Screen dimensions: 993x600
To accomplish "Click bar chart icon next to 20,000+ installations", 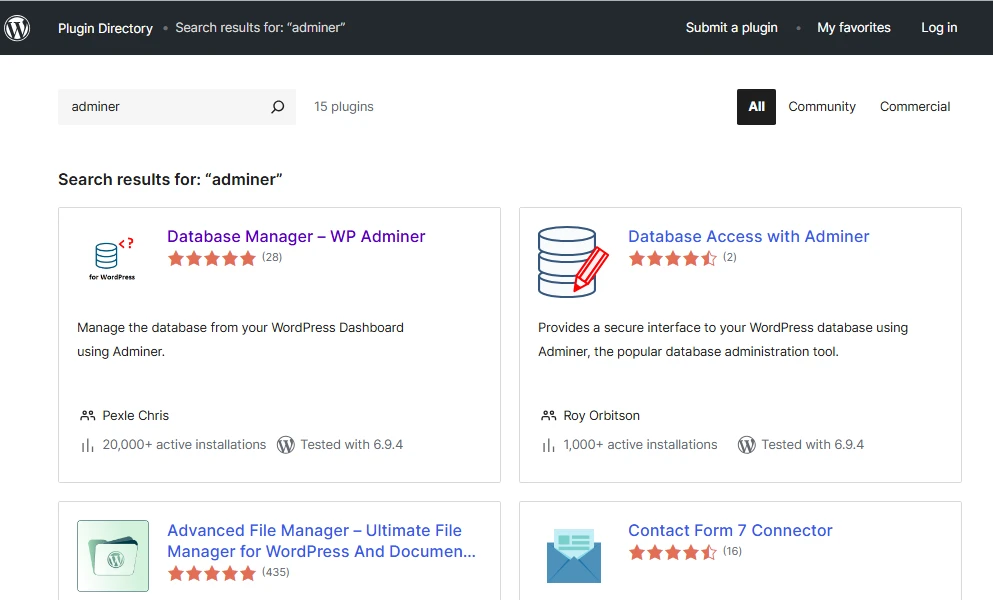I will click(87, 445).
